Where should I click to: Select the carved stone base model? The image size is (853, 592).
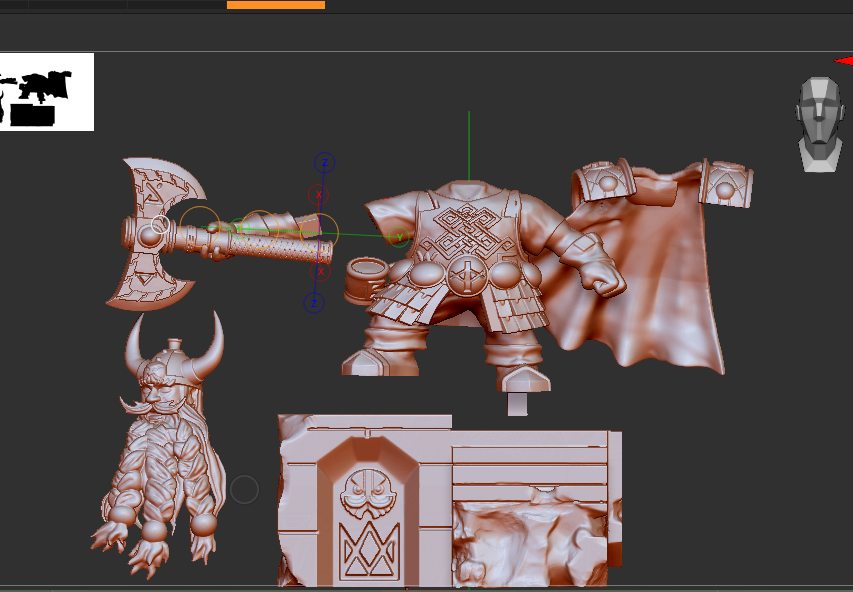[449, 501]
